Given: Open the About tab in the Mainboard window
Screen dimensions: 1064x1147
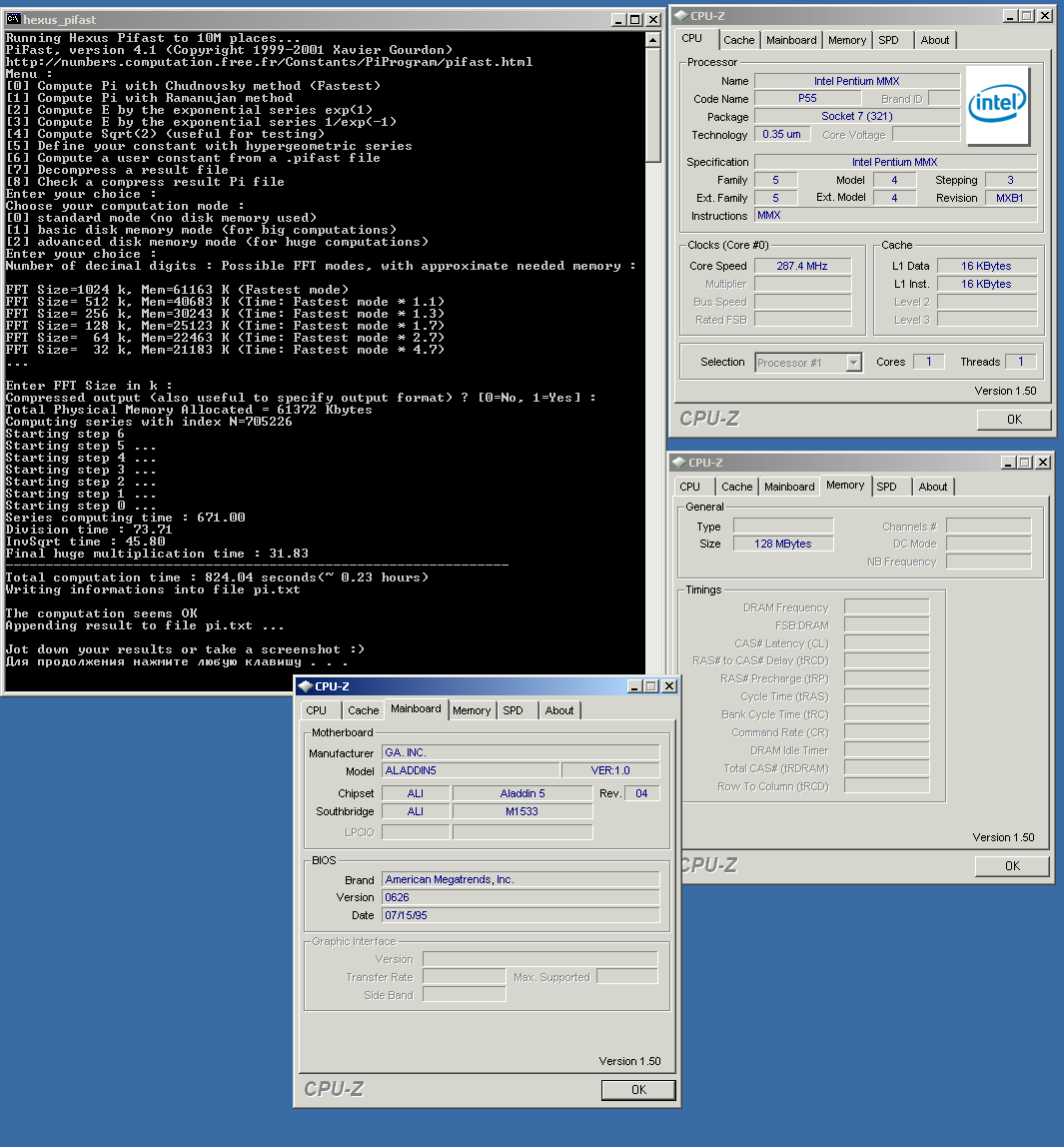Looking at the screenshot, I should tap(558, 710).
